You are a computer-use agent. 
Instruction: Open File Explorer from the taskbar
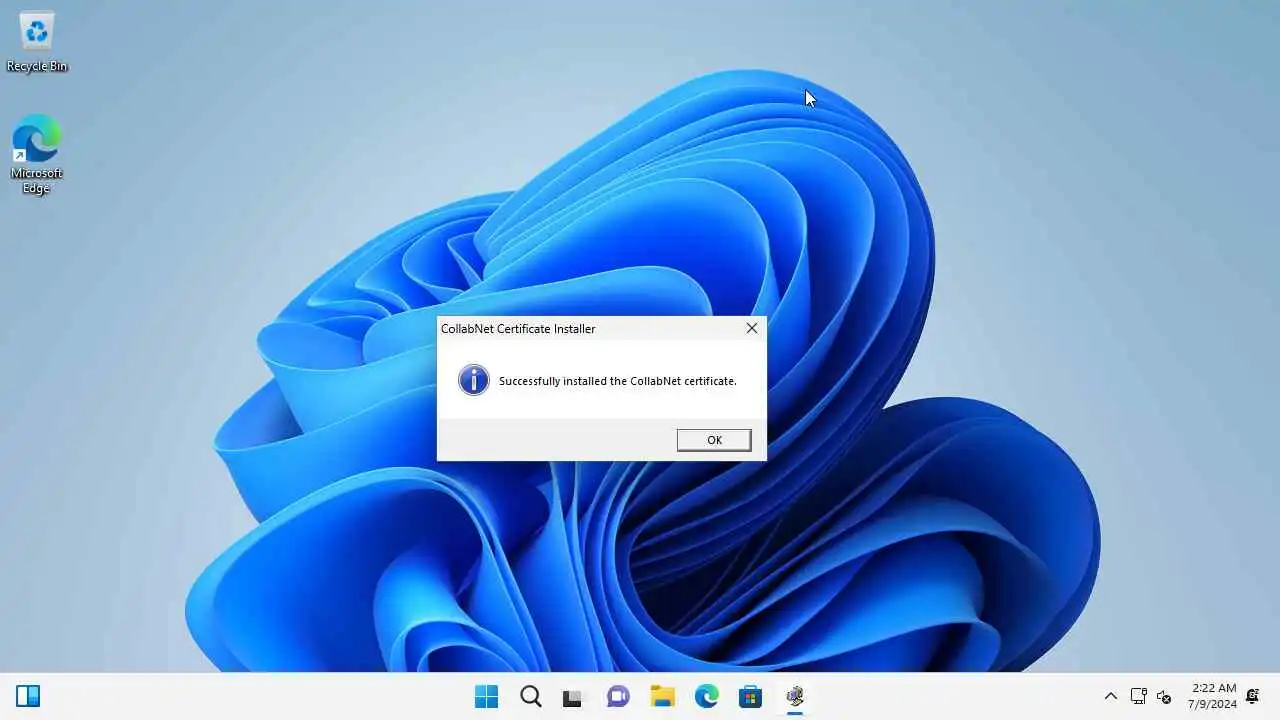click(662, 696)
